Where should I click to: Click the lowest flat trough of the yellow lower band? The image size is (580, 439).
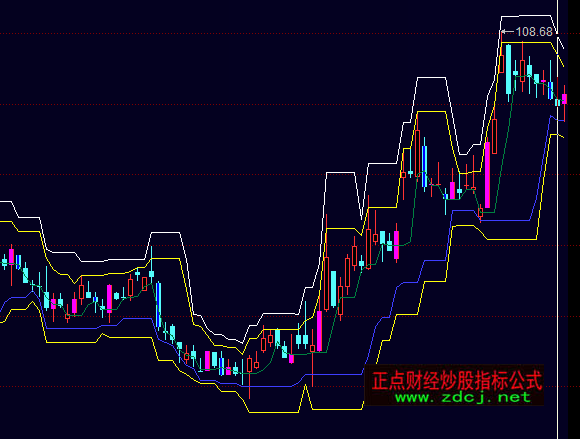tap(274, 412)
